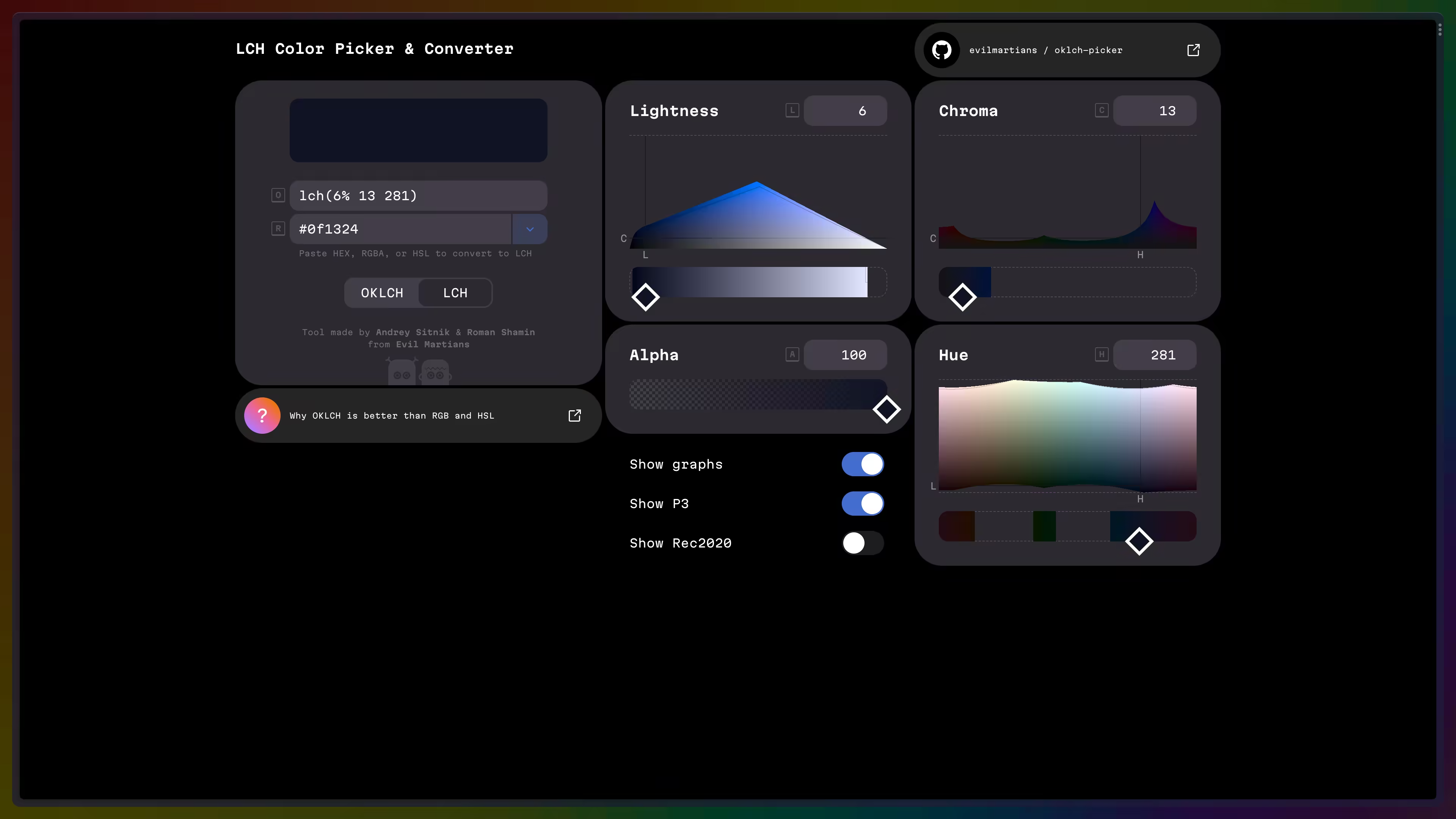
Task: Disable the Show P3 switch
Action: (863, 504)
